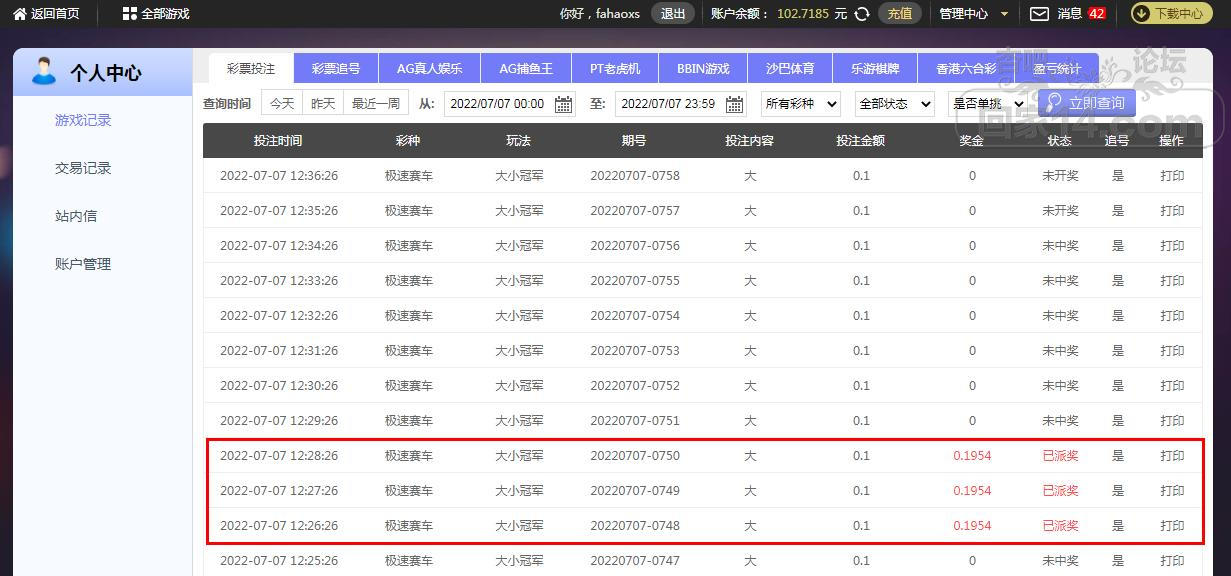Image resolution: width=1231 pixels, height=576 pixels.
Task: Expand the 管理中心 dropdown menu
Action: [974, 14]
